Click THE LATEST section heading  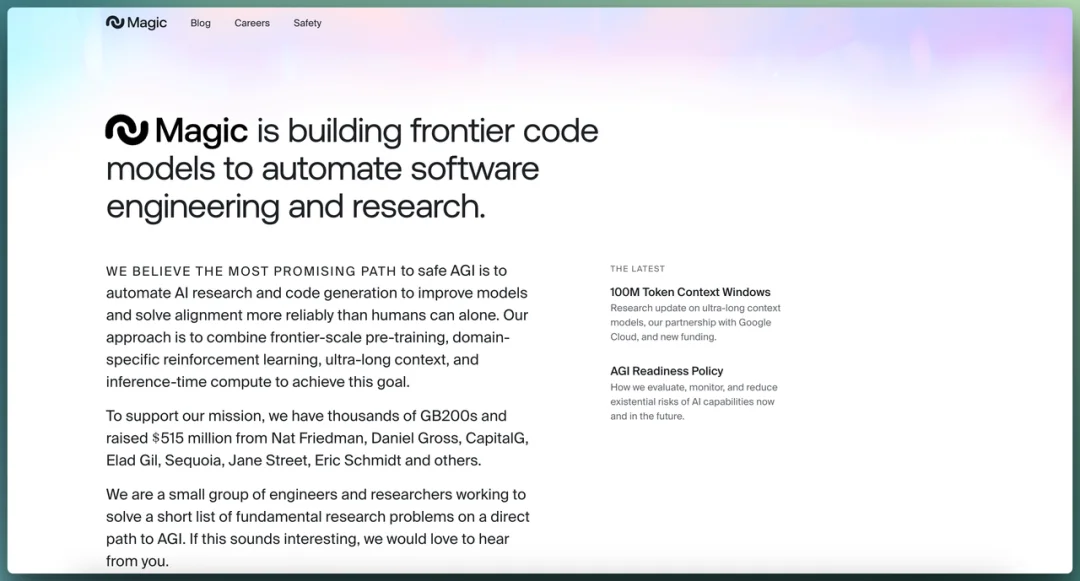[x=638, y=268]
